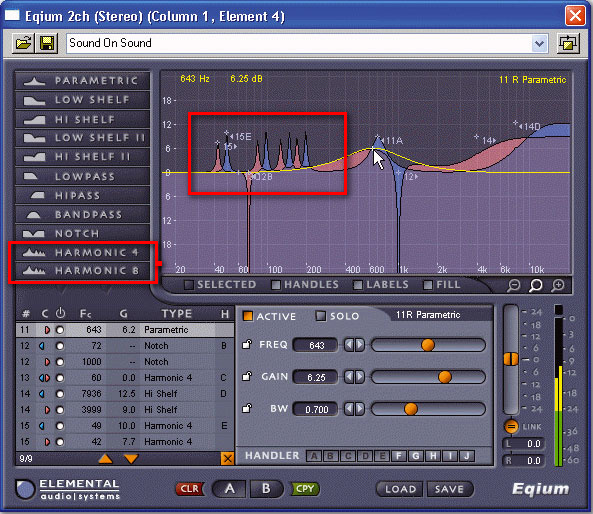Toggle power for the 1000 Hz Notch row
Image resolution: width=593 pixels, height=514 pixels.
pyautogui.click(x=60, y=362)
